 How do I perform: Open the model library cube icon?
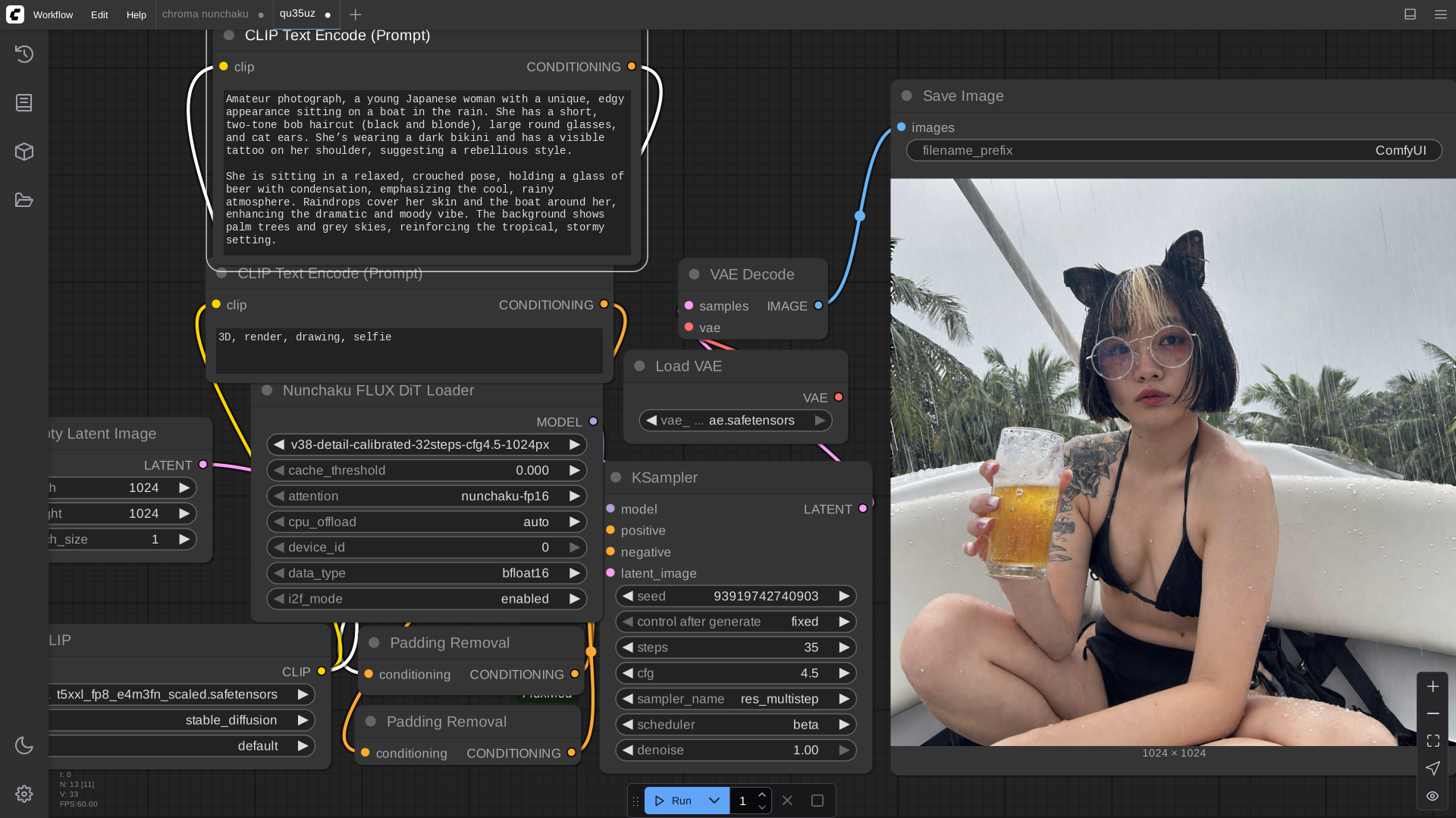(x=24, y=152)
